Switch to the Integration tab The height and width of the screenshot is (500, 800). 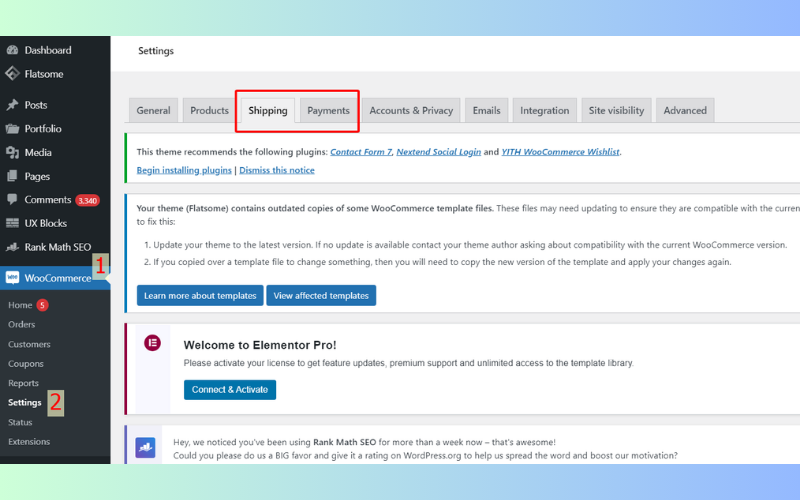pos(544,110)
